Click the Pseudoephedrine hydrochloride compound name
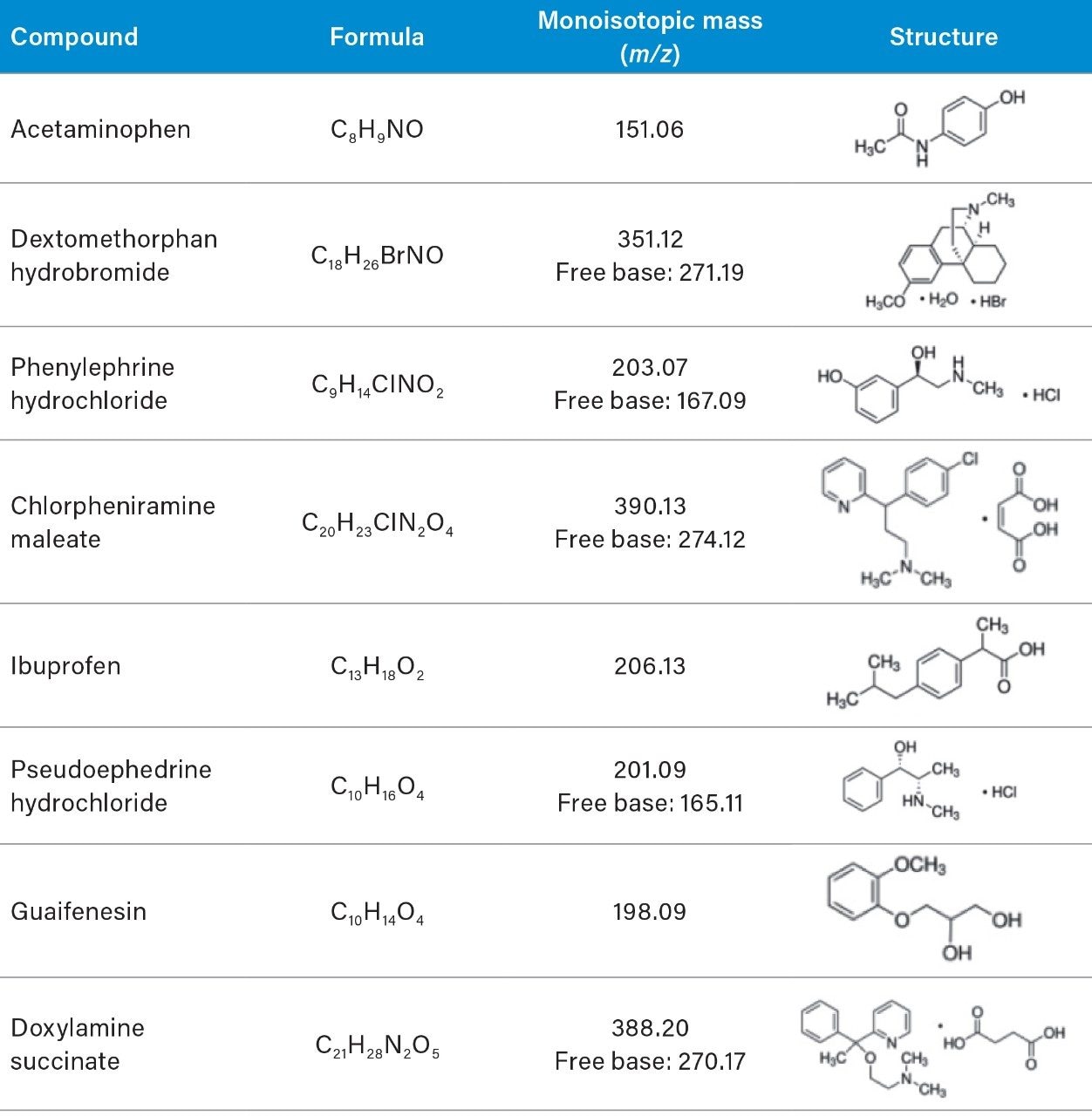Image resolution: width=1092 pixels, height=1116 pixels. [x=111, y=786]
